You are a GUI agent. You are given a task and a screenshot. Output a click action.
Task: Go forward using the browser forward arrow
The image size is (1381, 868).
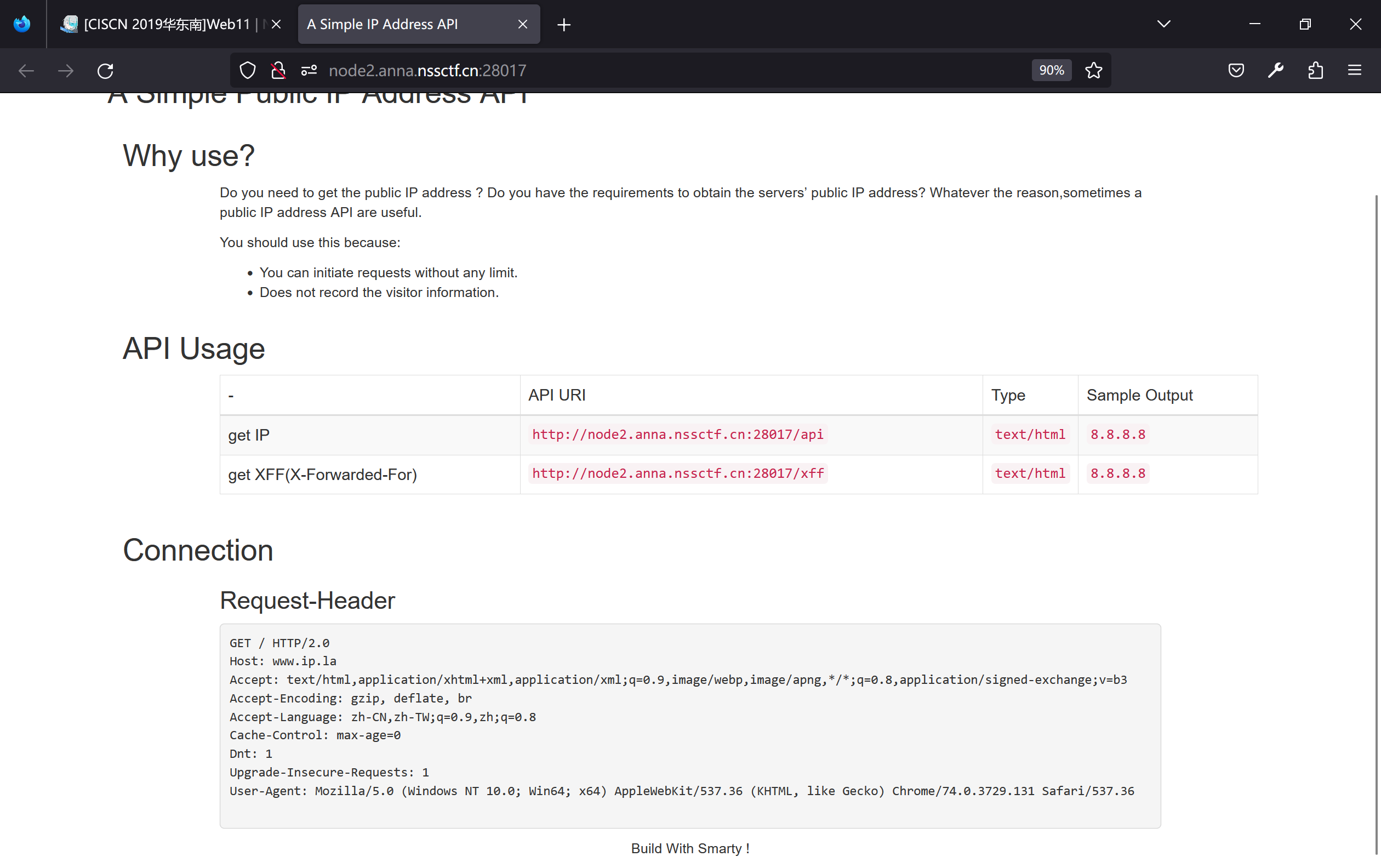66,71
